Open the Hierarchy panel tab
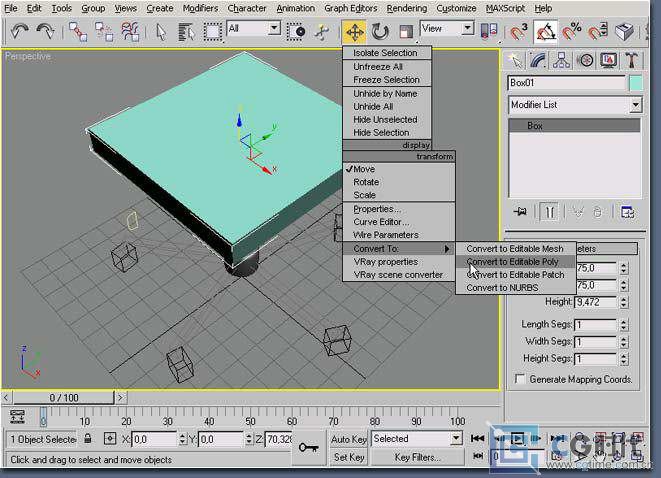 562,60
